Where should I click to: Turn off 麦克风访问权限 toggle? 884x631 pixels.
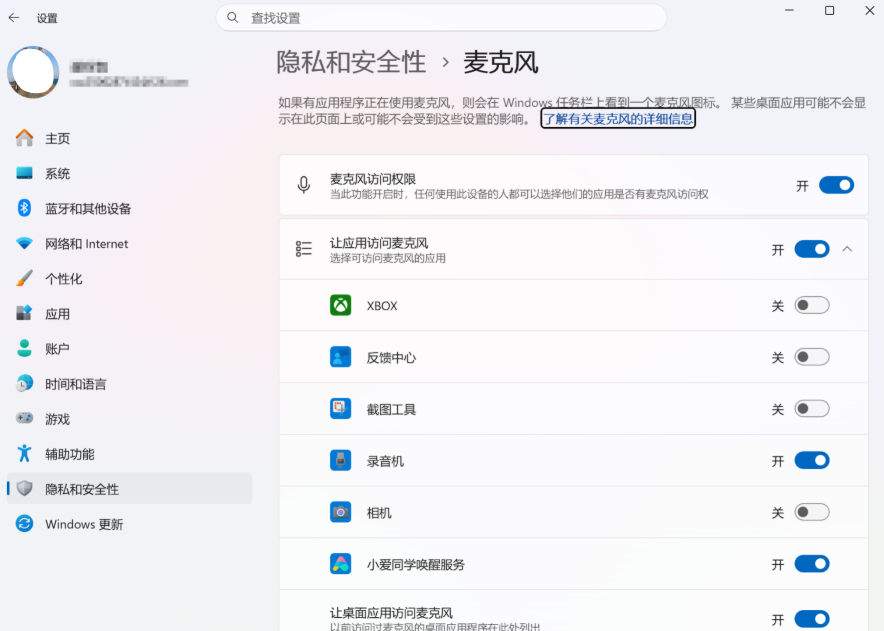coord(836,185)
